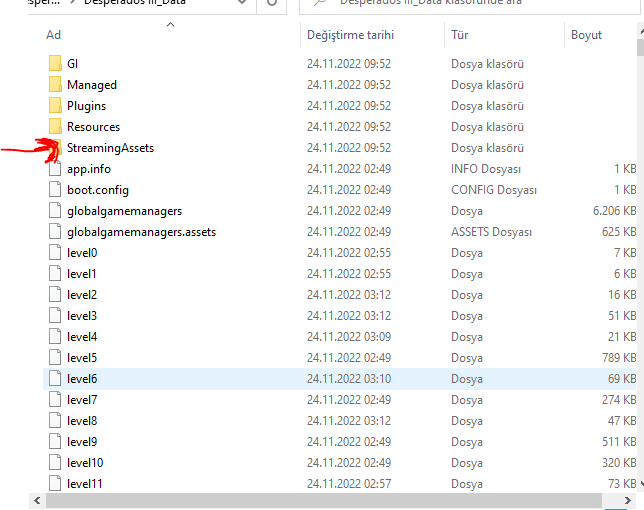This screenshot has height=510, width=644.
Task: Click the level4 file icon
Action: tap(55, 336)
